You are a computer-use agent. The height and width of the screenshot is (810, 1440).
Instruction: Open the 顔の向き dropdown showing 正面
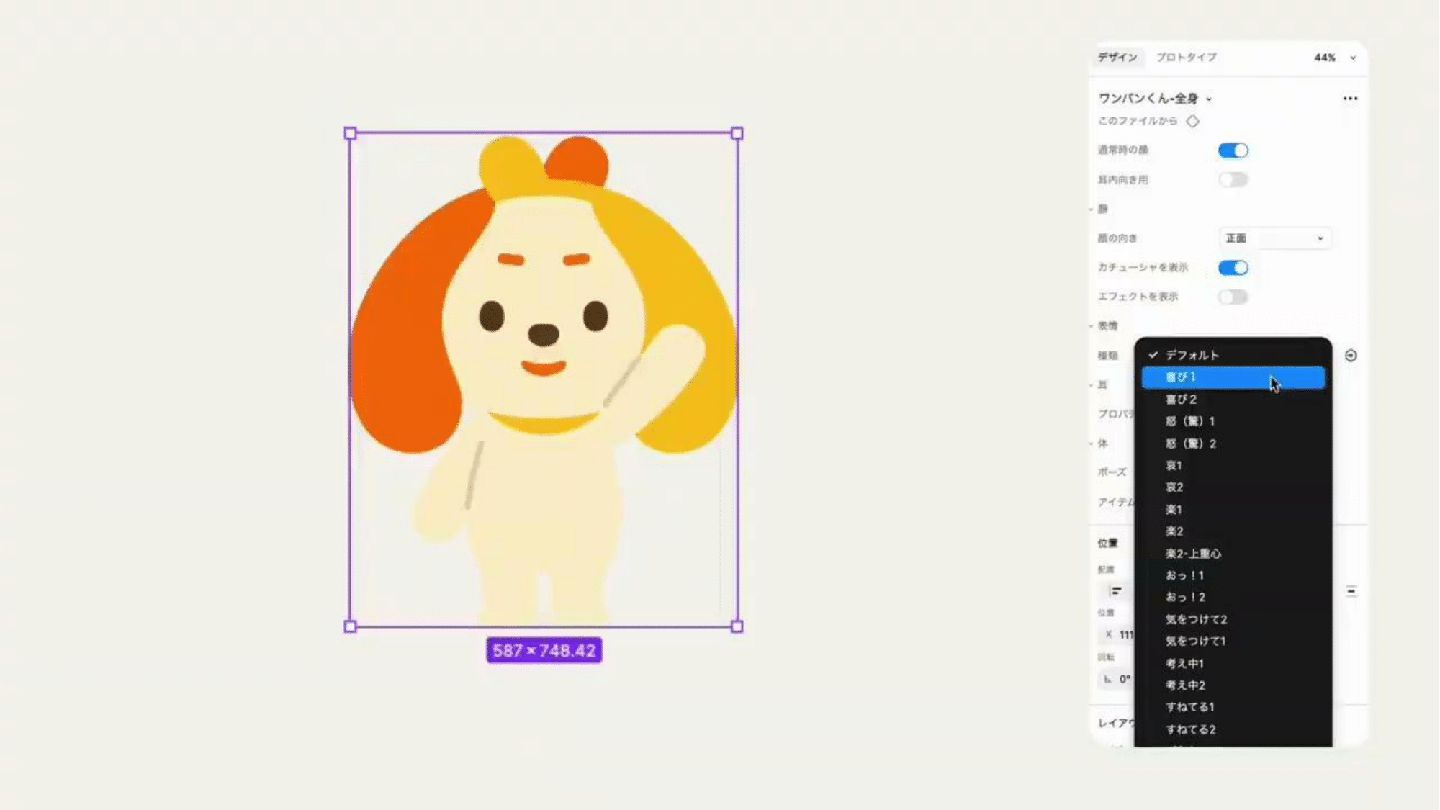[x=1275, y=239]
